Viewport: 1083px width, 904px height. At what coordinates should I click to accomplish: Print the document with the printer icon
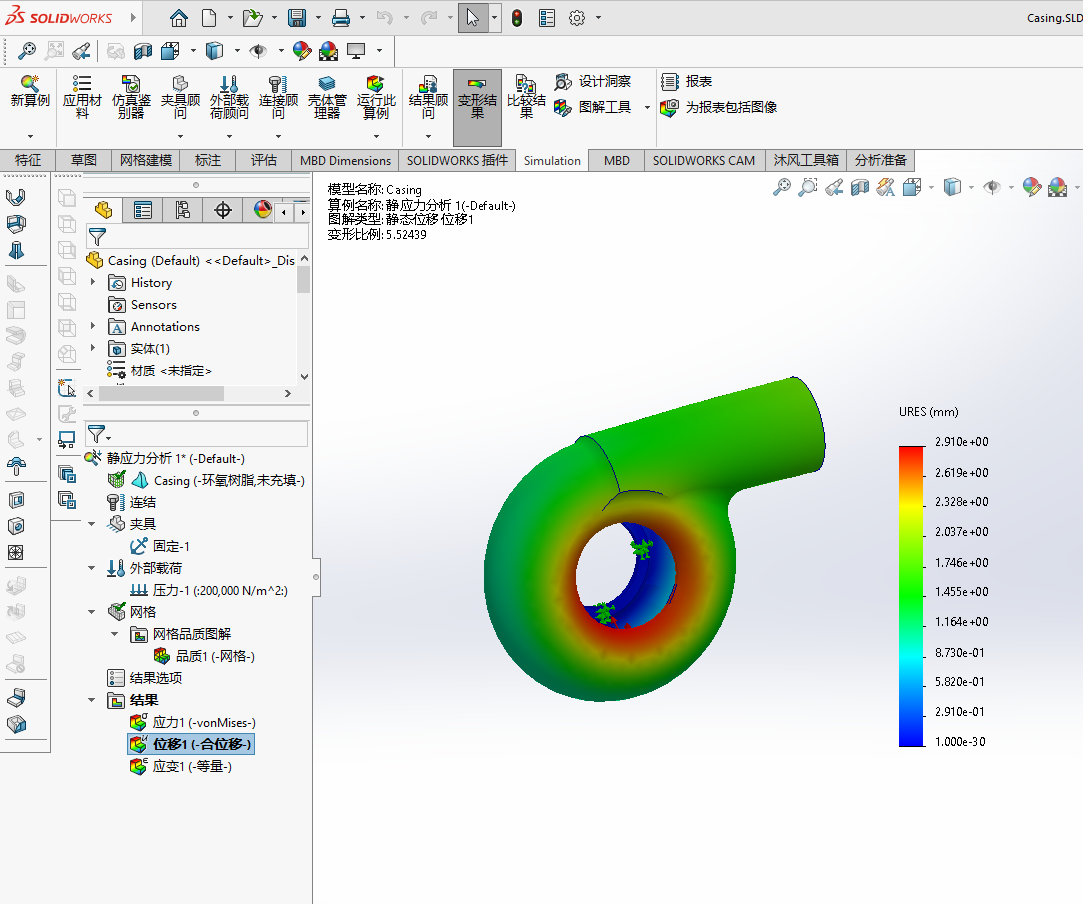coord(341,18)
